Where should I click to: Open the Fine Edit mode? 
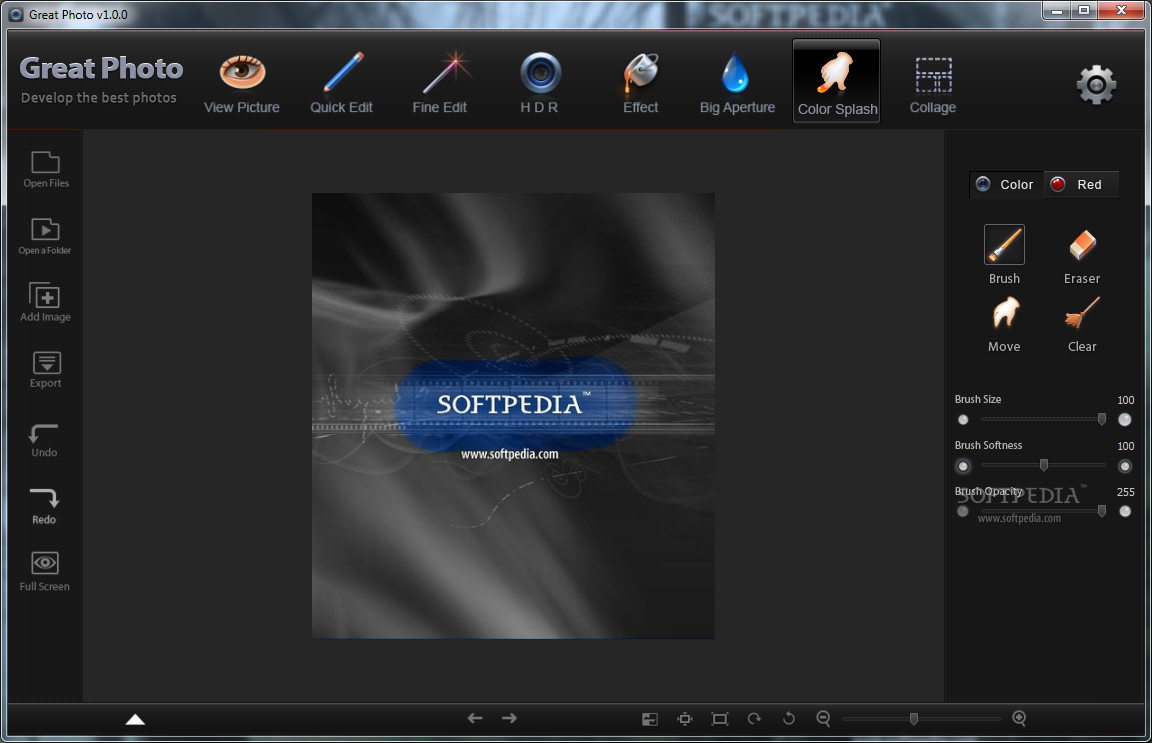440,84
